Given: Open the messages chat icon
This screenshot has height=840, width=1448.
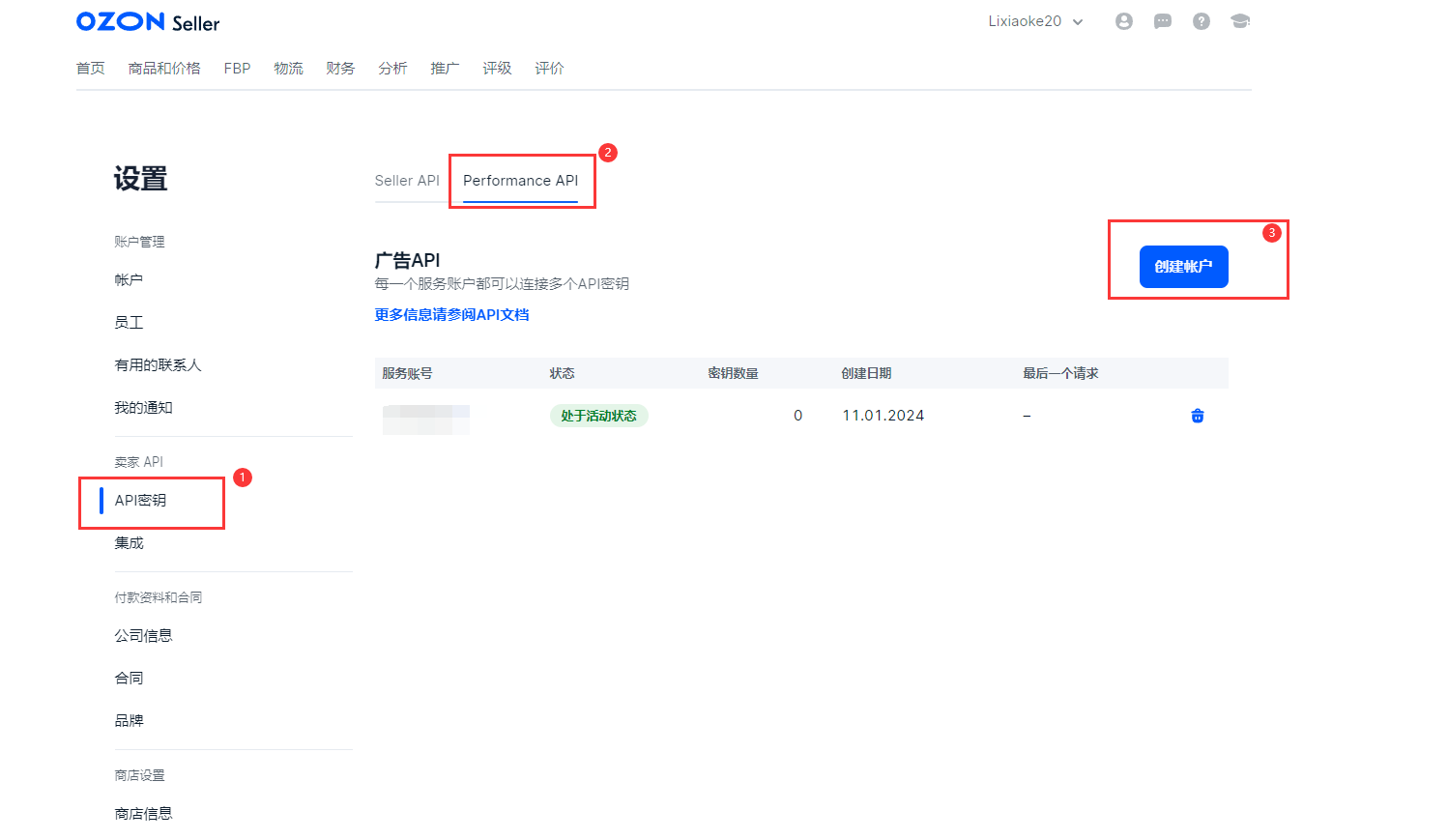Looking at the screenshot, I should (x=1162, y=21).
